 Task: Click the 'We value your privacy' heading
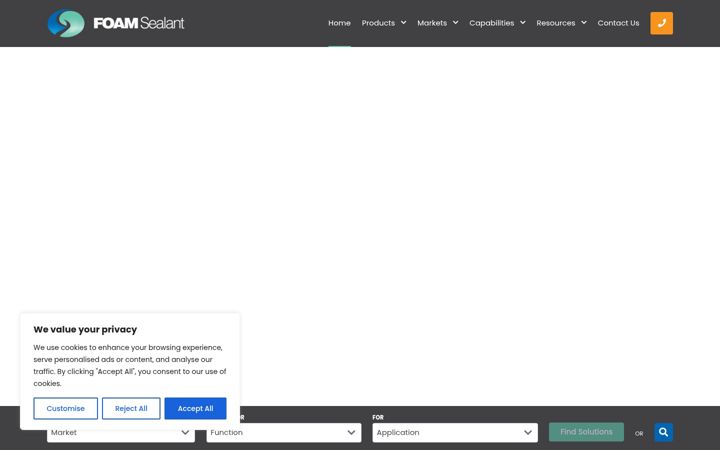[x=85, y=329]
